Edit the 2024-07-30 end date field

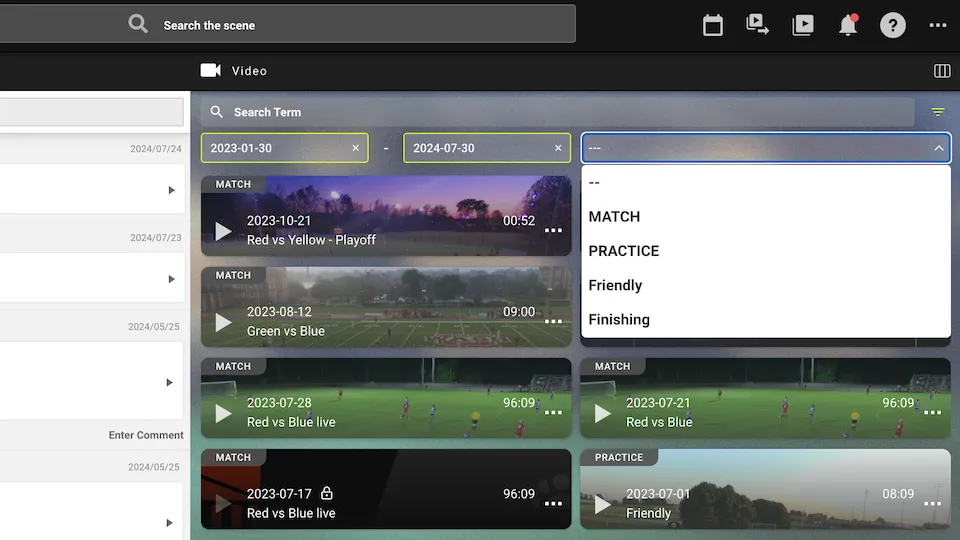[x=487, y=148]
